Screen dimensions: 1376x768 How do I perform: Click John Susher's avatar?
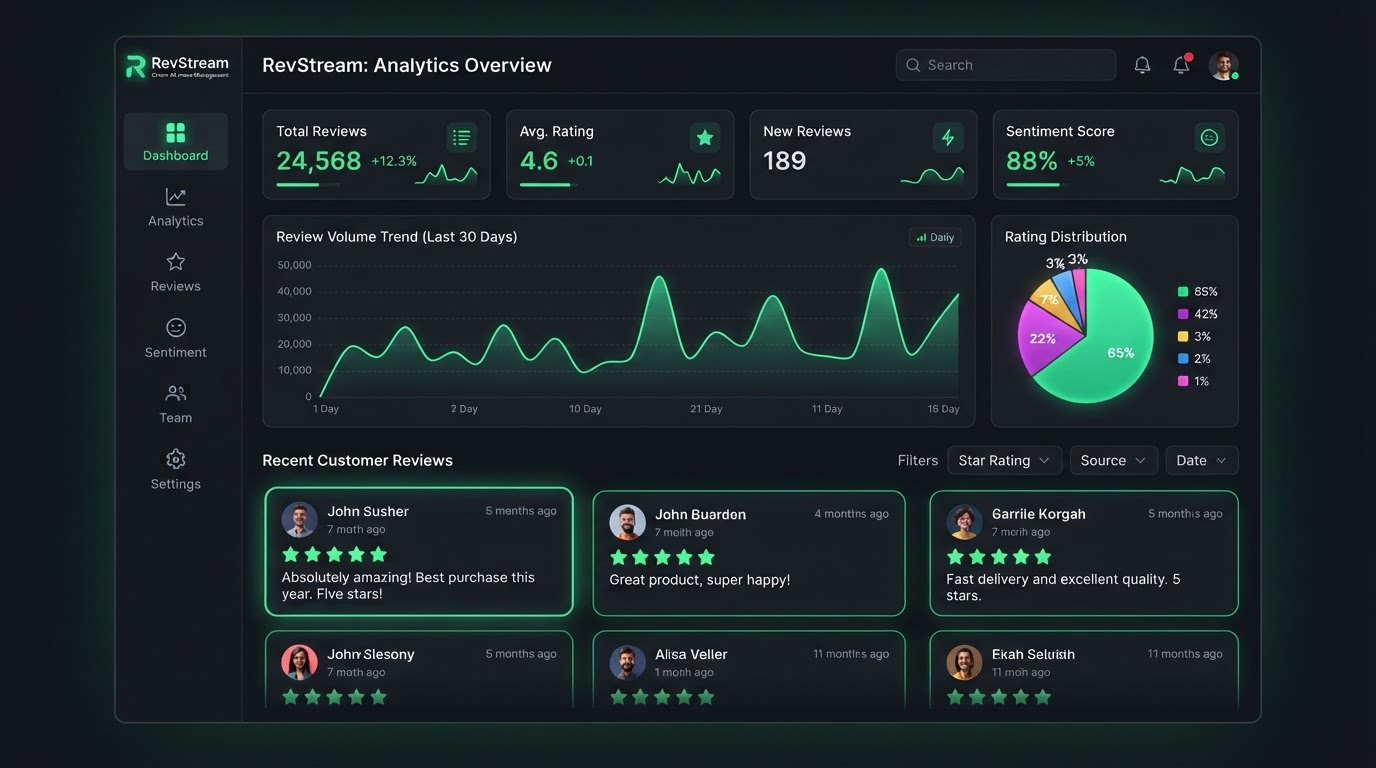299,520
